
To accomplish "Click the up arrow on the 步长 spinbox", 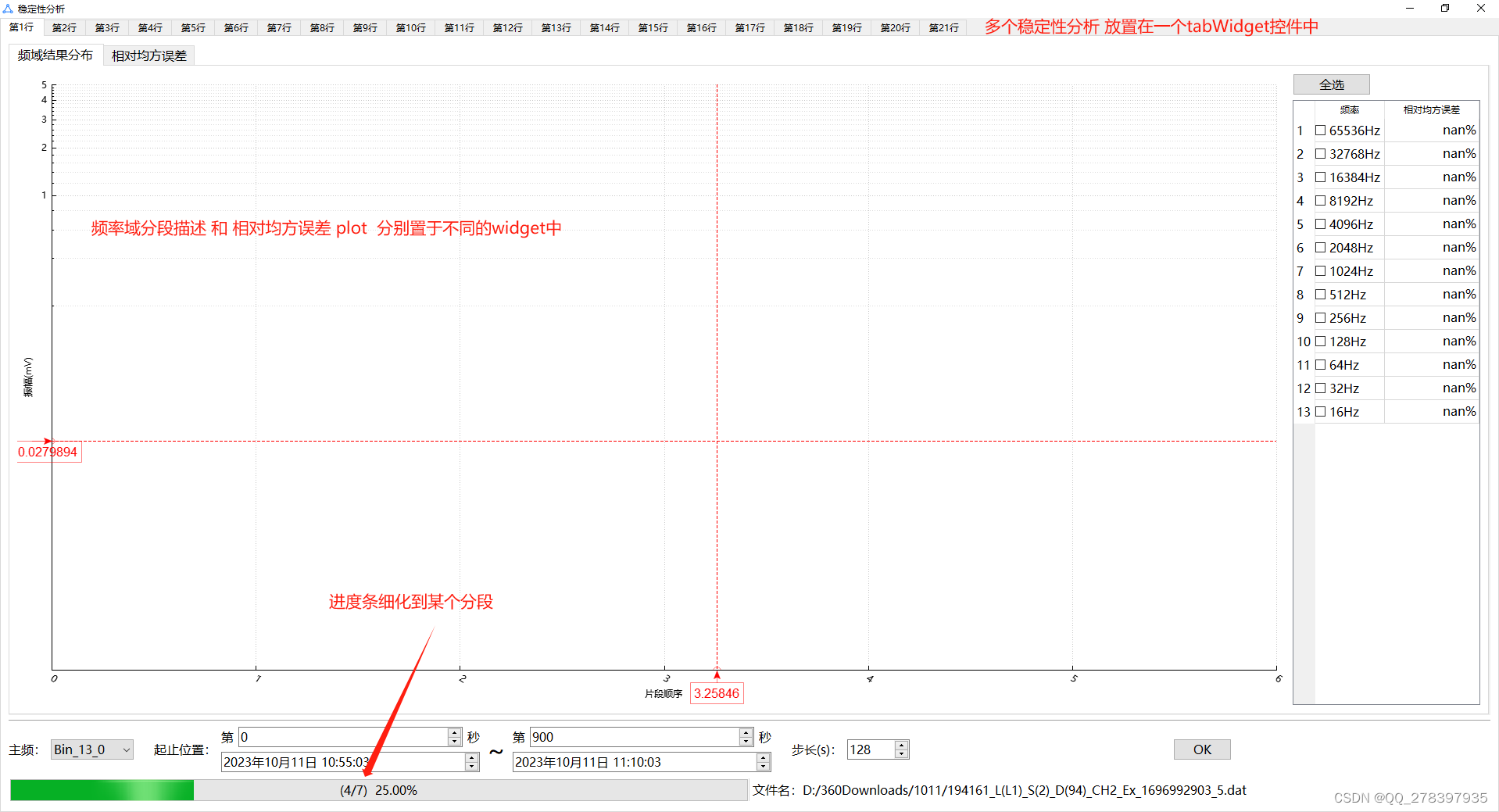I will 900,745.
